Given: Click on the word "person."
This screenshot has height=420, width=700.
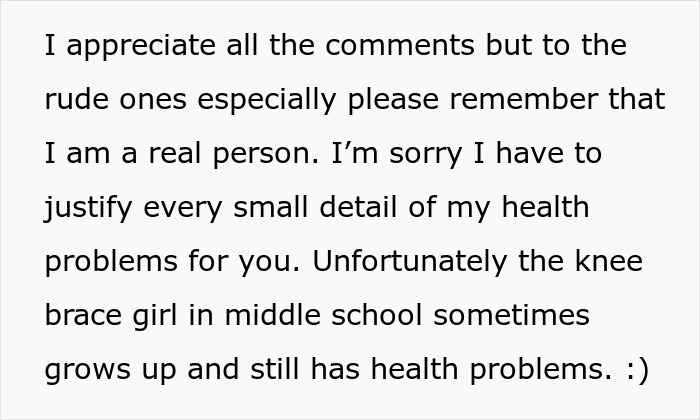Looking at the screenshot, I should pos(266,155).
